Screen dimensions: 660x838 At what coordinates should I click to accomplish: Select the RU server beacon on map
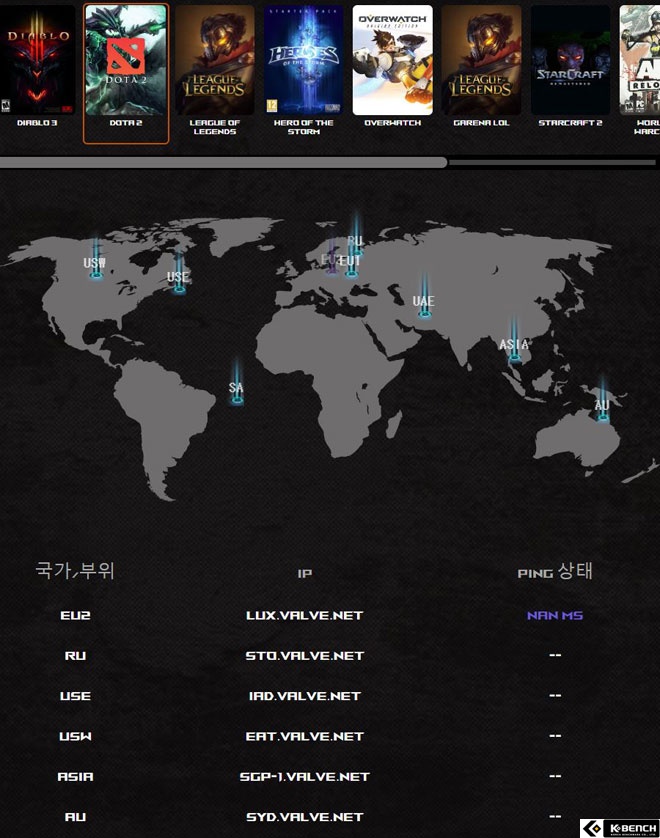pyautogui.click(x=355, y=235)
